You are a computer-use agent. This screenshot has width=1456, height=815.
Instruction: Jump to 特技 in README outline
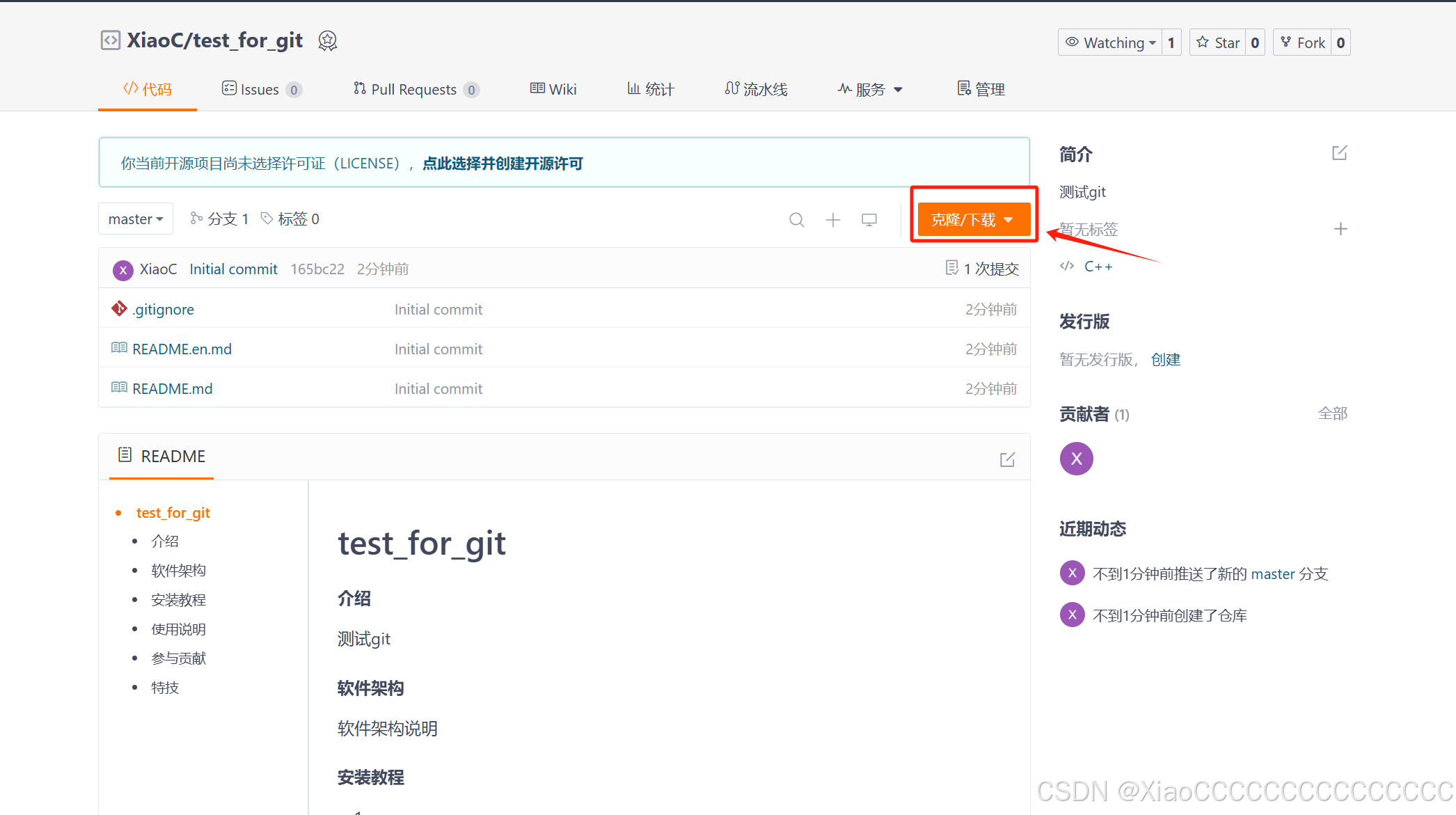[165, 688]
